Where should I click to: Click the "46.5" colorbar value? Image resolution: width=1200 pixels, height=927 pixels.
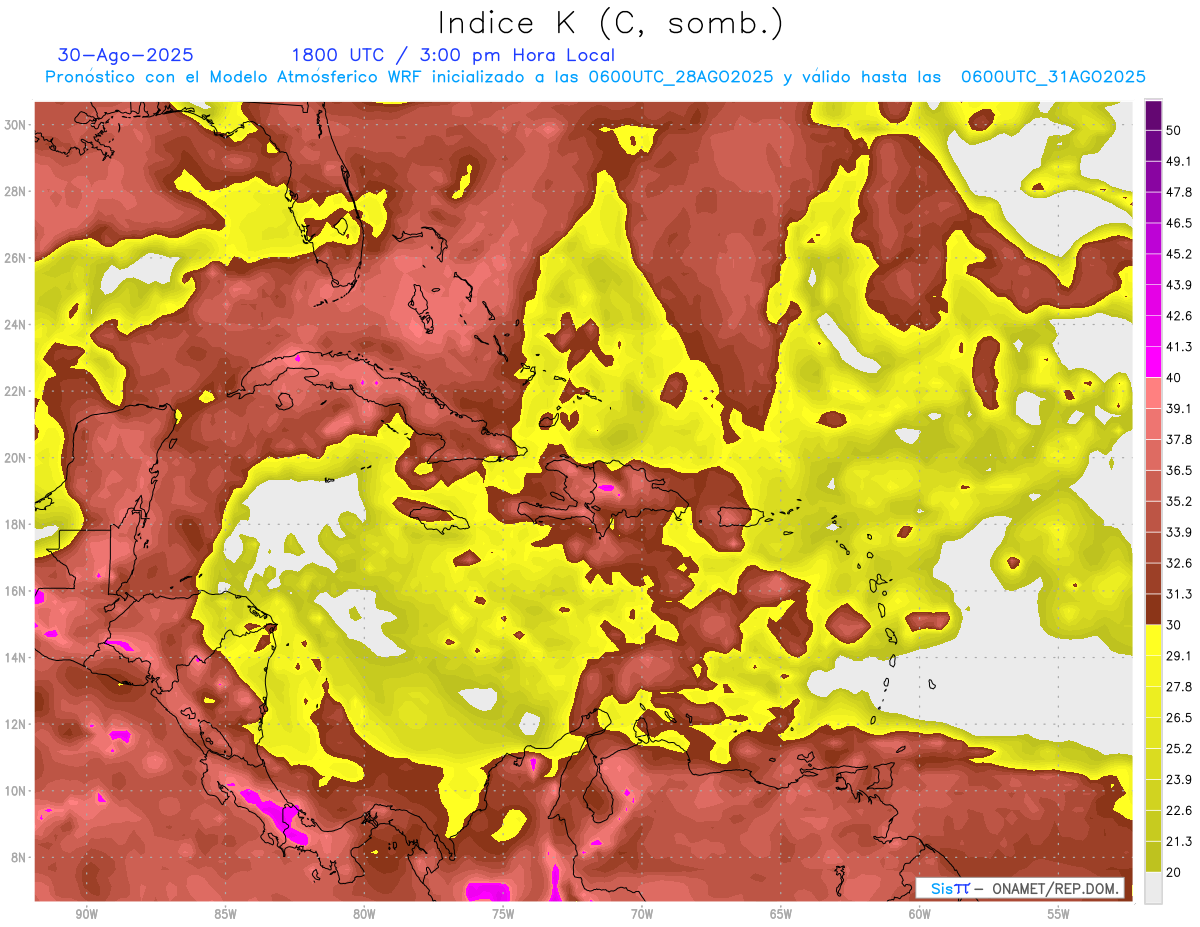pyautogui.click(x=1178, y=223)
